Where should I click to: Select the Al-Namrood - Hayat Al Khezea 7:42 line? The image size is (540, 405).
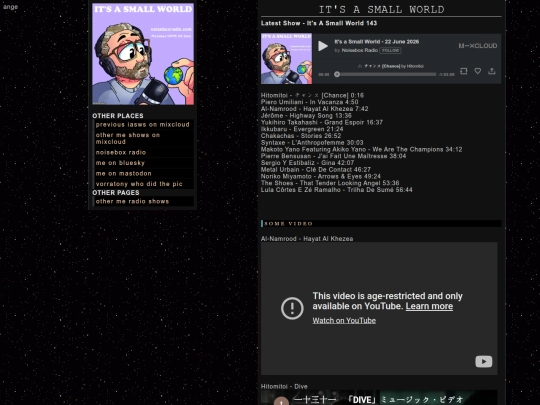click(314, 109)
